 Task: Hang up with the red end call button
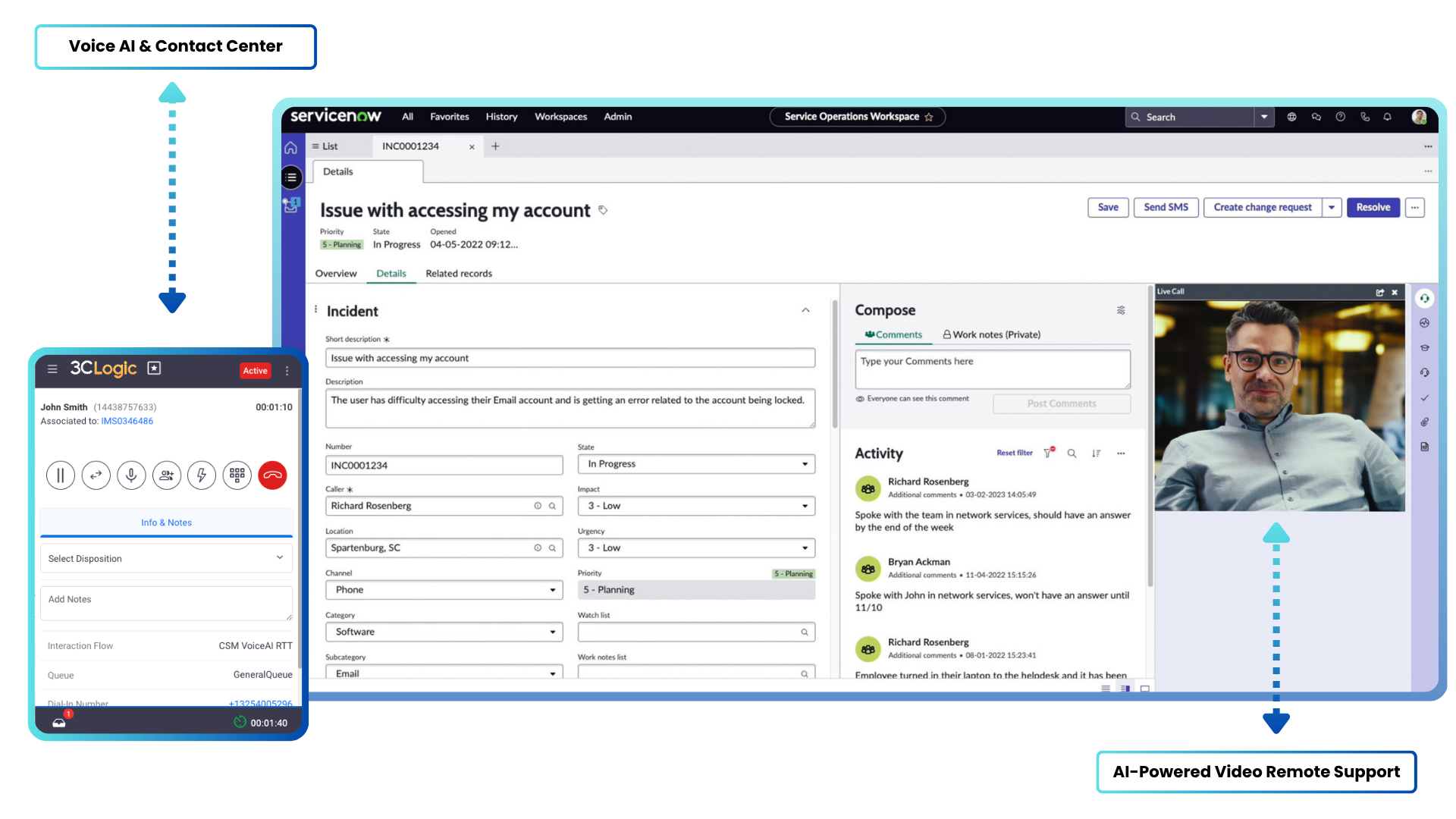[x=272, y=475]
